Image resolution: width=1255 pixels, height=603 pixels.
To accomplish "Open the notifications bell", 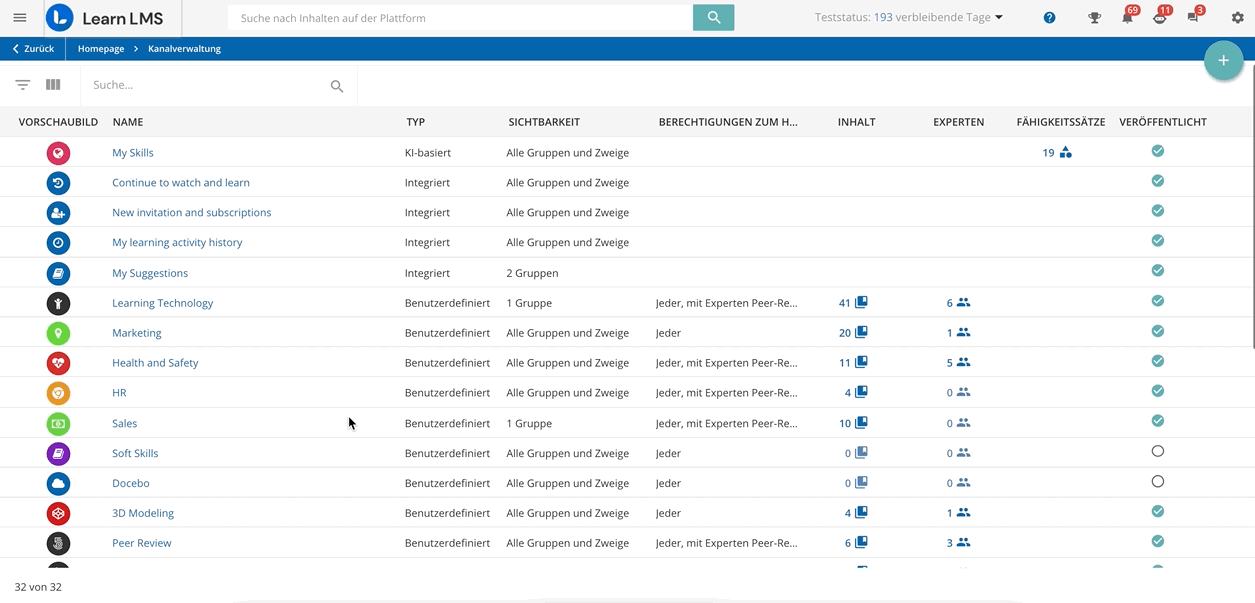I will click(x=1127, y=18).
